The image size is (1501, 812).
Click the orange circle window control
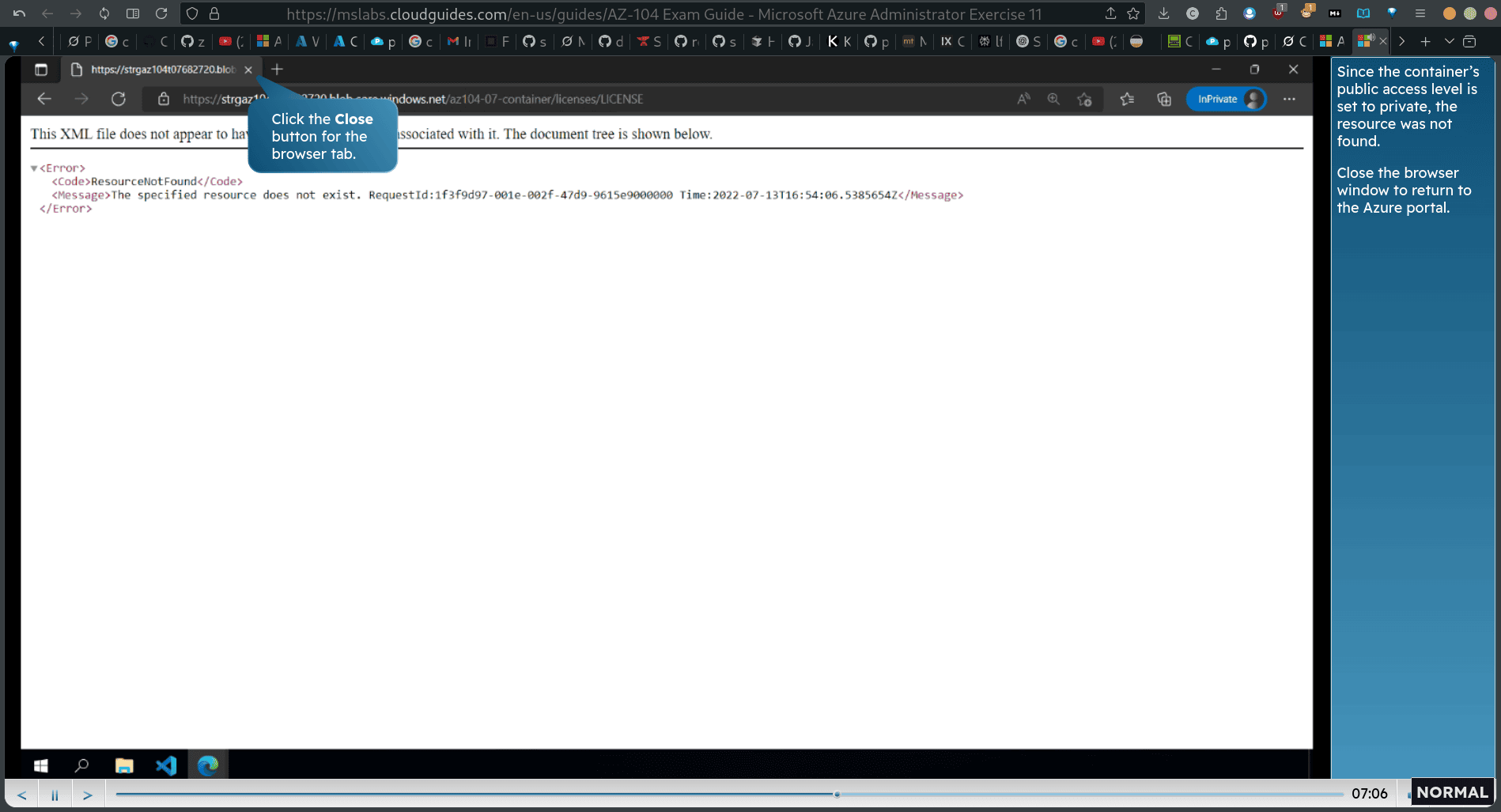point(1449,13)
